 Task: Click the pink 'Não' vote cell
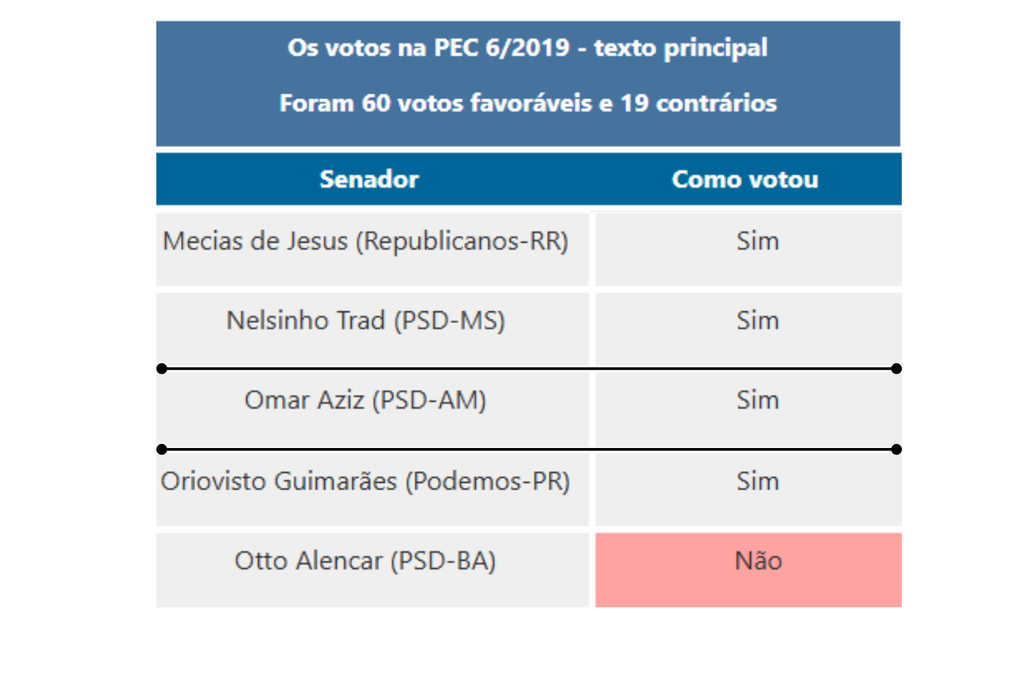(748, 570)
